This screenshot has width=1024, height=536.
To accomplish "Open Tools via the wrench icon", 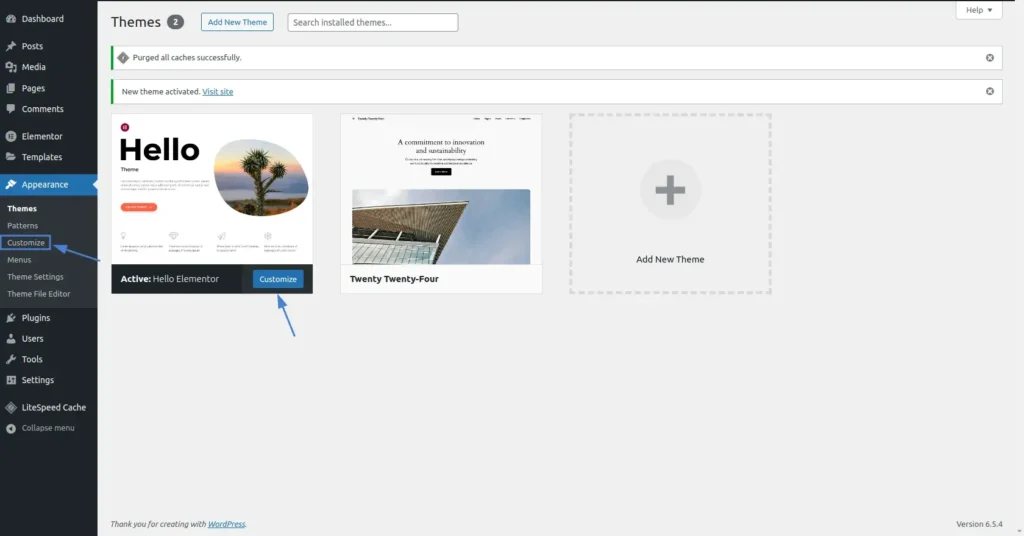I will click(11, 359).
